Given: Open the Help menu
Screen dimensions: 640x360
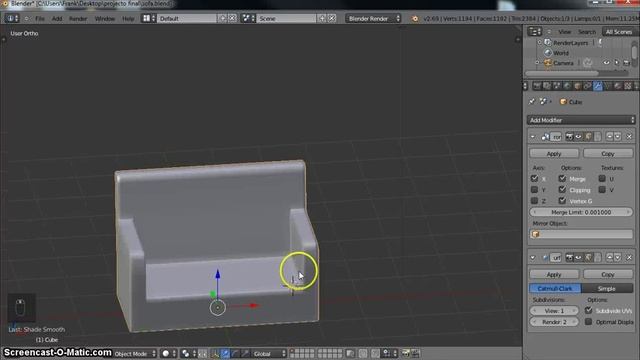Looking at the screenshot, I should [128, 19].
